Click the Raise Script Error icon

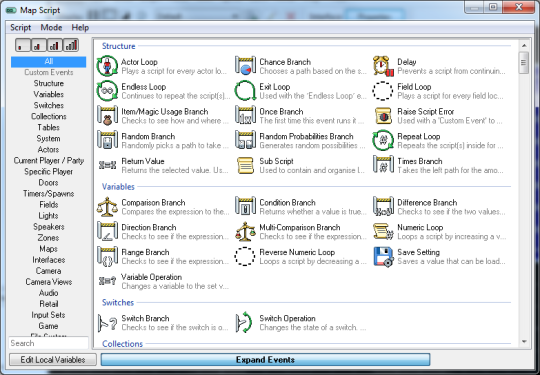[383, 115]
